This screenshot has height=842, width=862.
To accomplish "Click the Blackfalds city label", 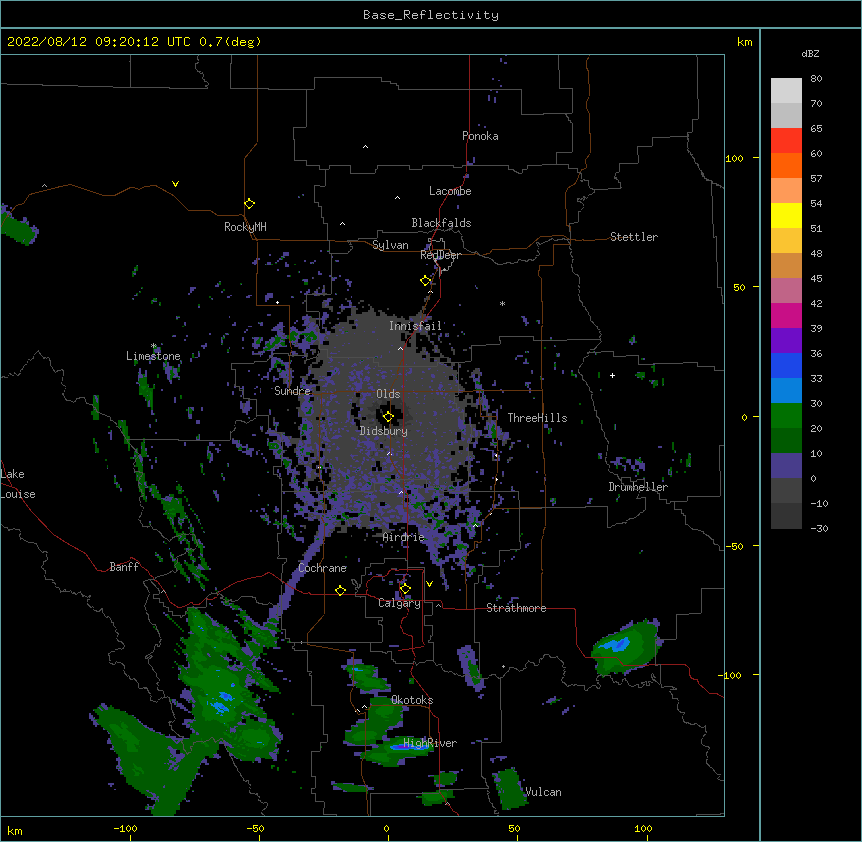I will click(441, 223).
